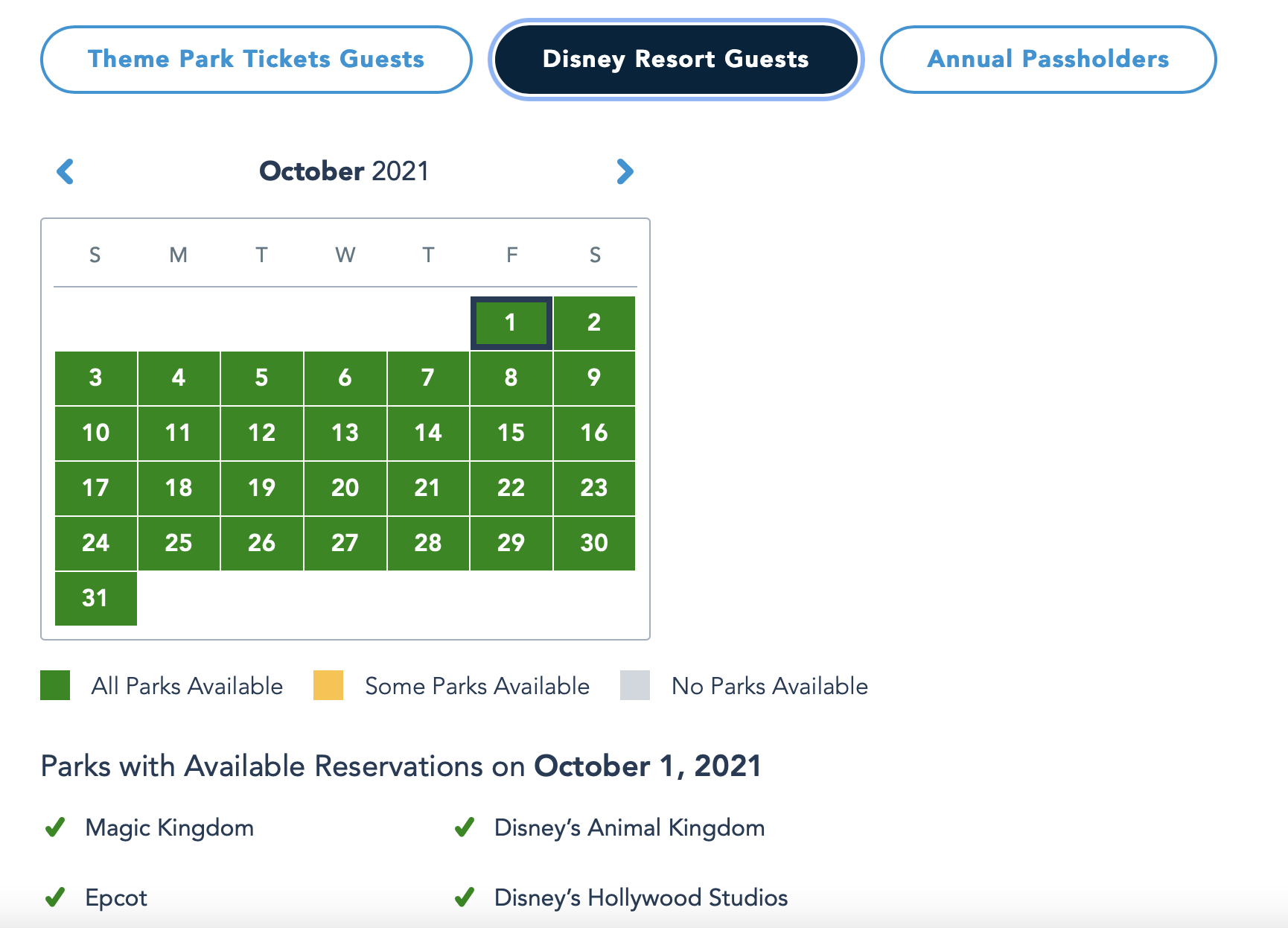Image resolution: width=1288 pixels, height=928 pixels.
Task: Advance to next month arrow
Action: [625, 171]
